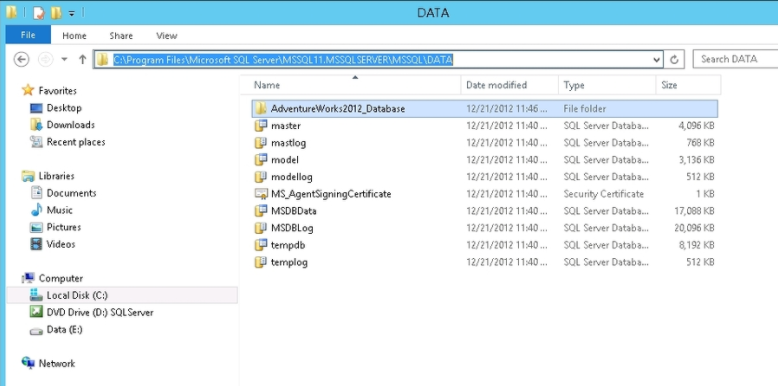
Task: Open Network in navigation pane
Action: 57,363
